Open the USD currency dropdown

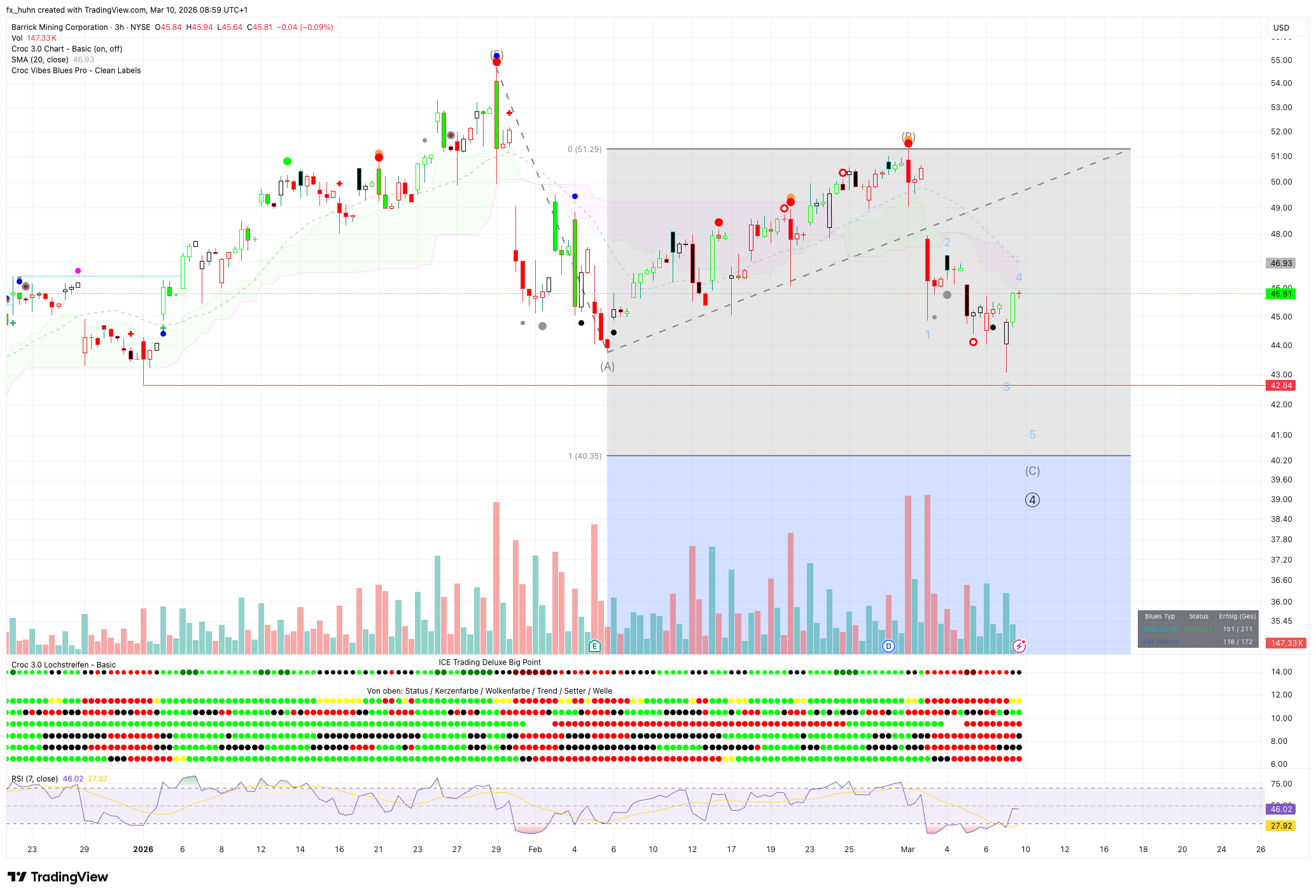(x=1281, y=28)
